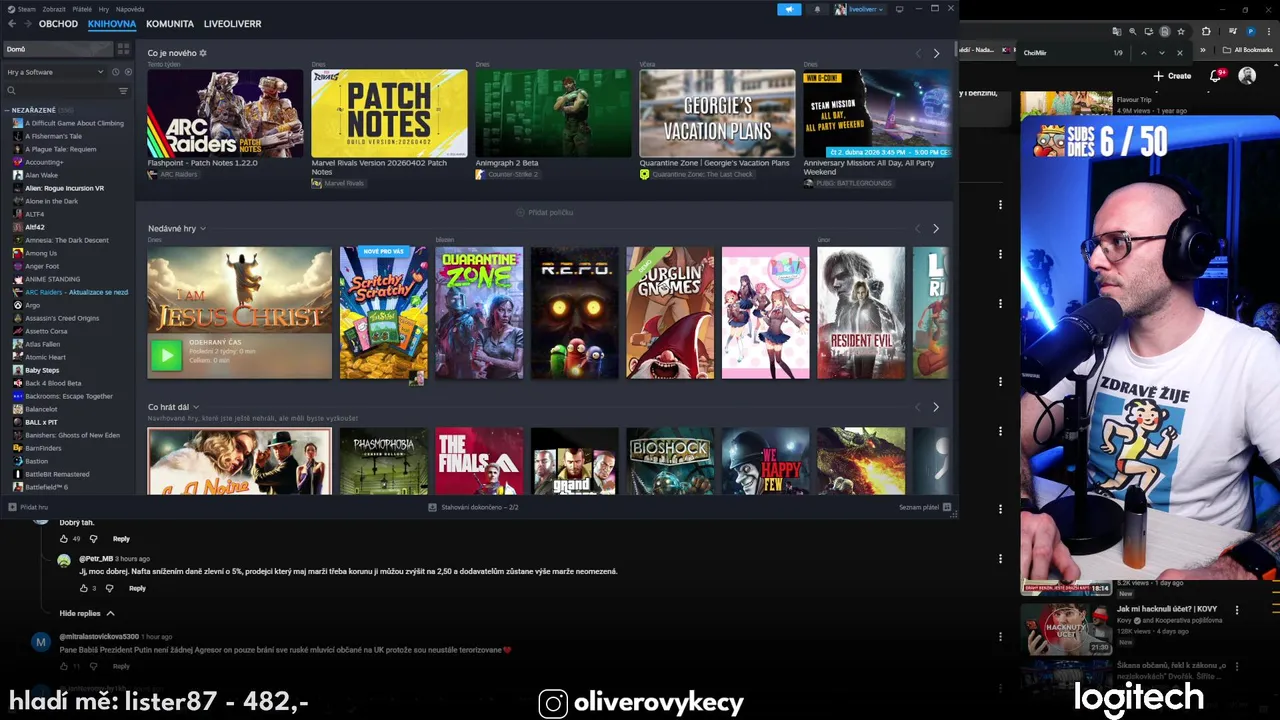This screenshot has width=1280, height=720.
Task: Open Chrome extensions puzzle icon
Action: 1206,31
